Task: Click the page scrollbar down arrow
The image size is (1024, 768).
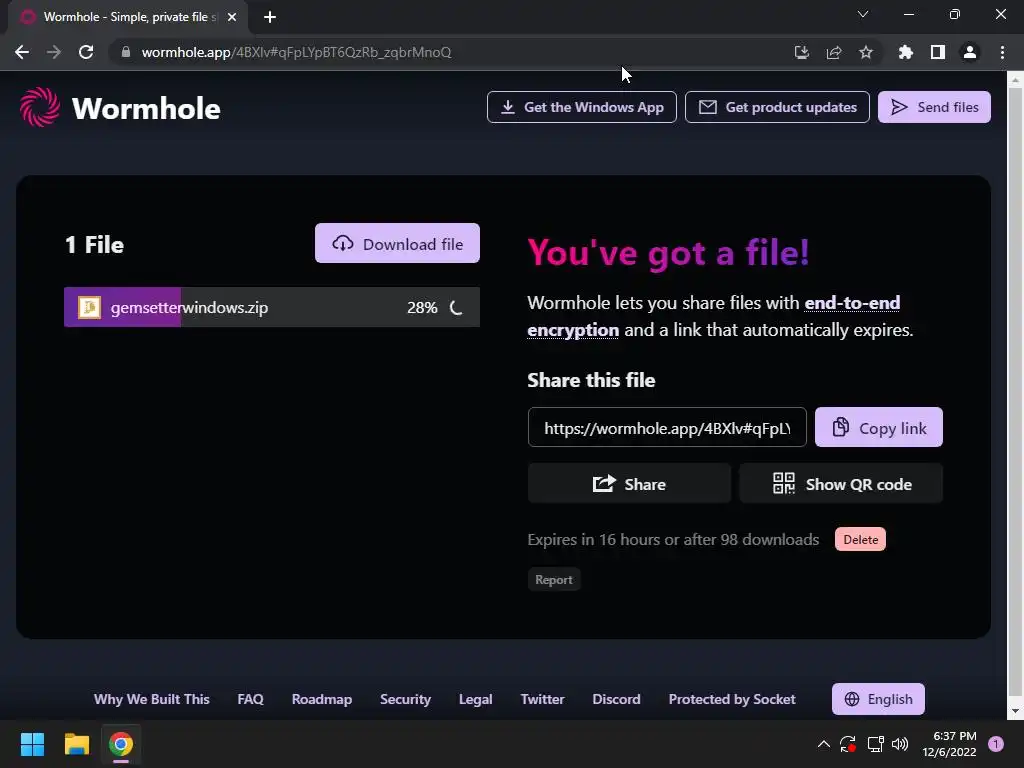Action: 1014,711
